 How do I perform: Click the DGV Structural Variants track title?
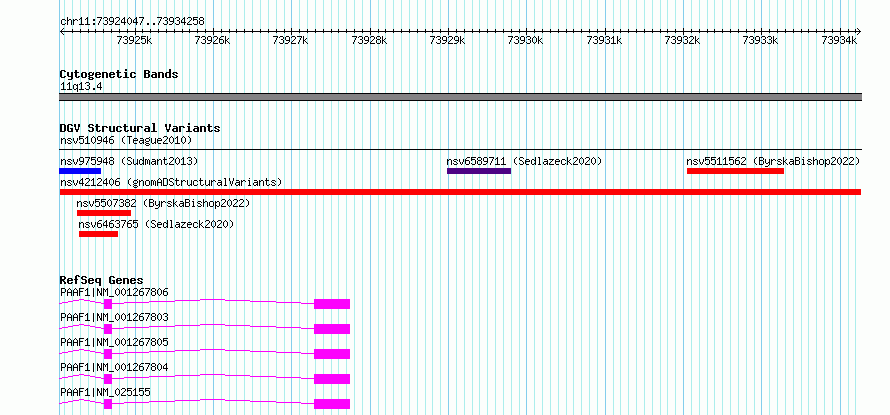point(140,128)
